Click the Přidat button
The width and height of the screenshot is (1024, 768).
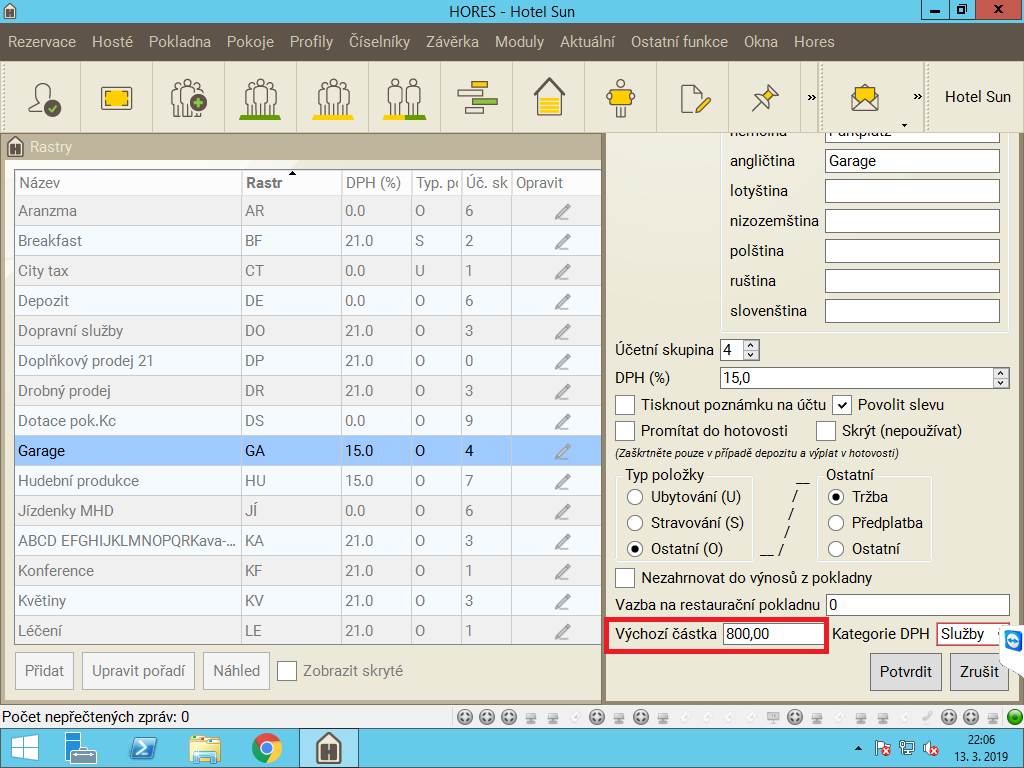[x=44, y=671]
